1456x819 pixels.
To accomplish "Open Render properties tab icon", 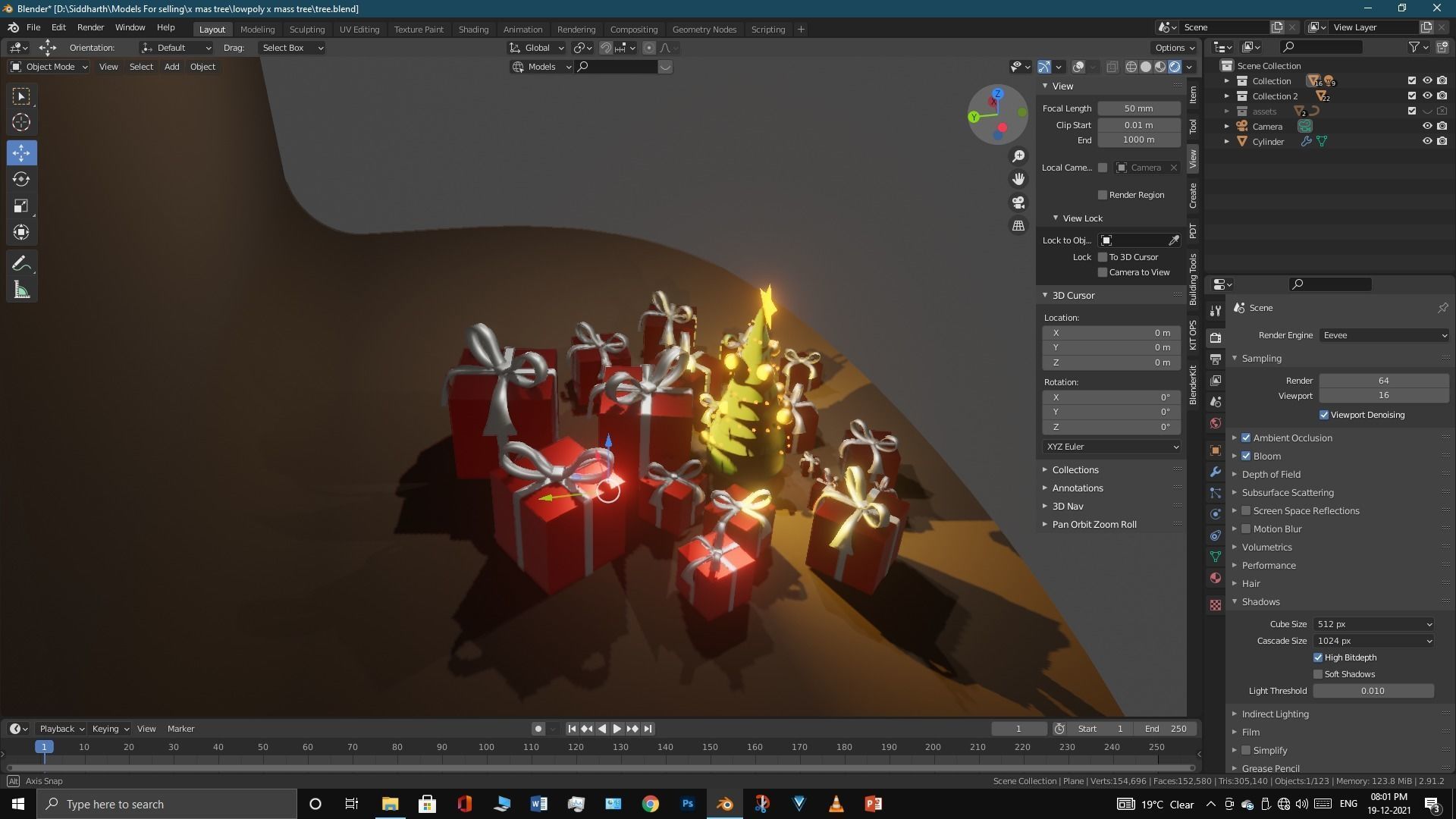I will coord(1216,337).
